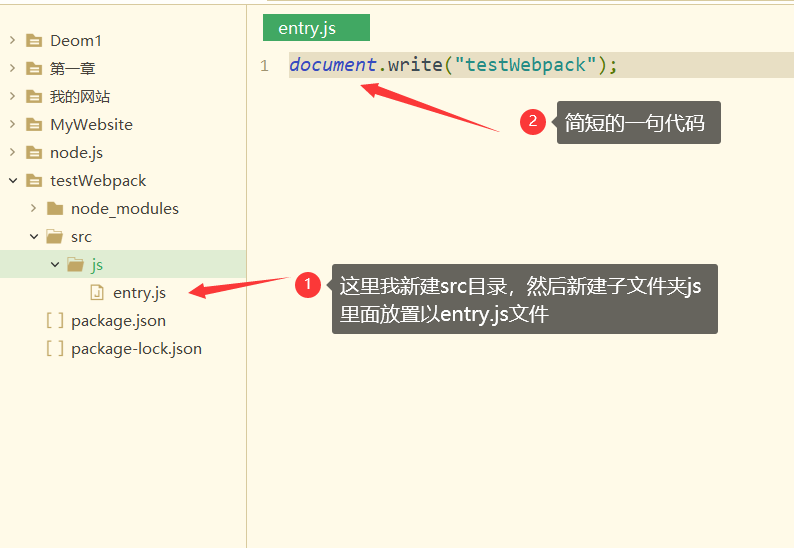The width and height of the screenshot is (794, 548).
Task: Click the entry.js file icon
Action: (97, 292)
